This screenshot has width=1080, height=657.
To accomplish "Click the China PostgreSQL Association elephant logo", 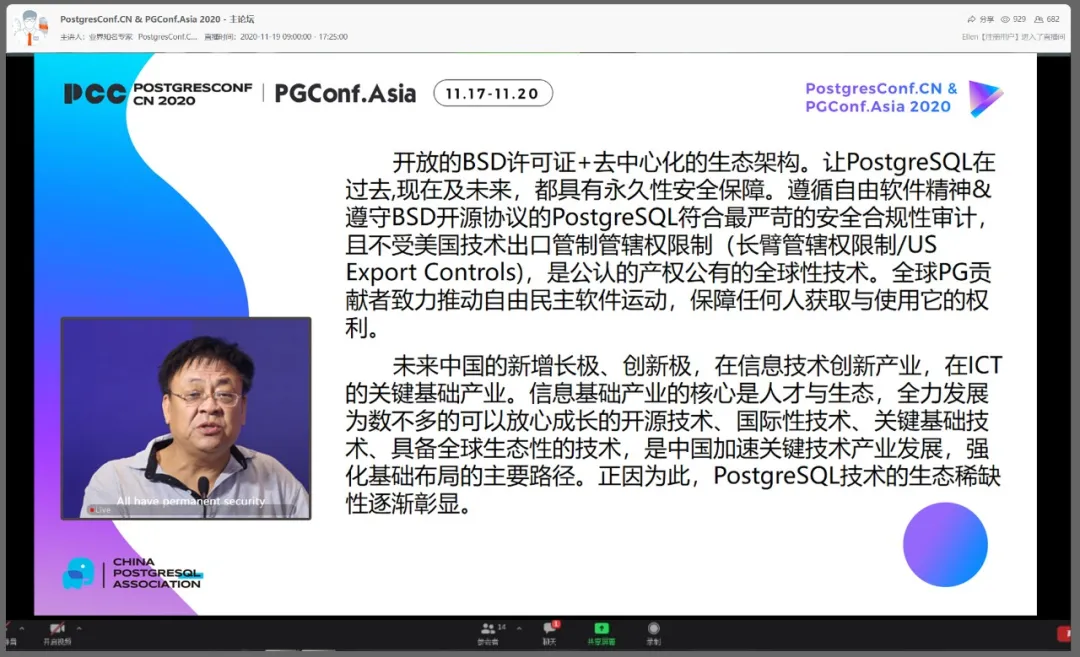I will pos(79,573).
